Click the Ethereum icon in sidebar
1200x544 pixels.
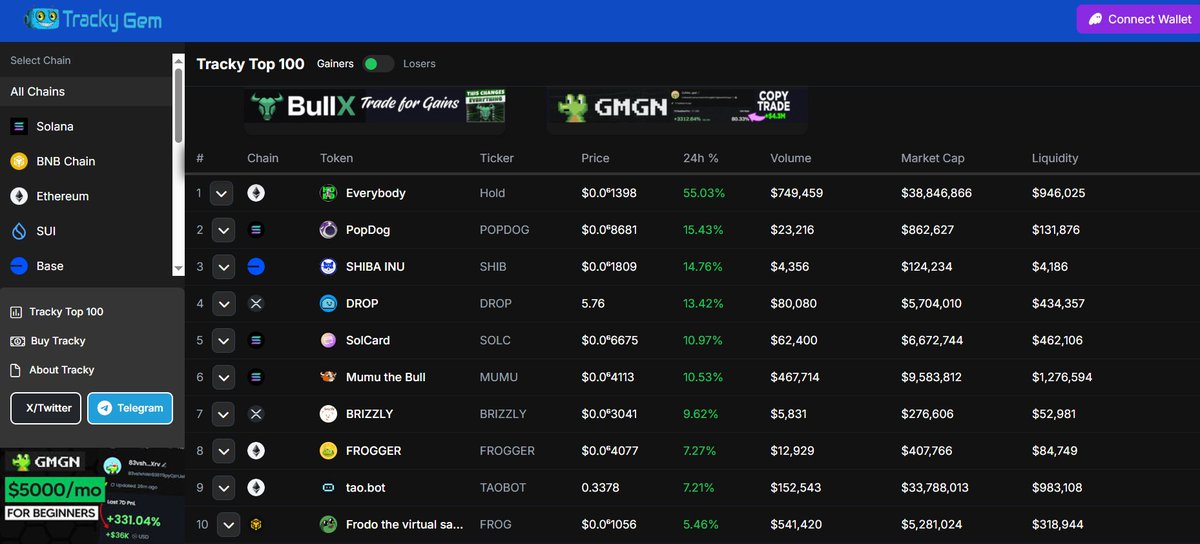(x=18, y=196)
